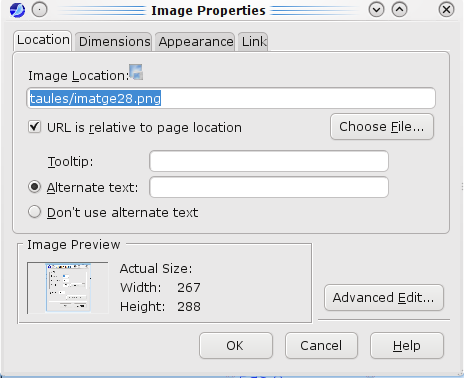The height and width of the screenshot is (378, 464).
Task: Focus the Tooltip text field
Action: (x=269, y=161)
